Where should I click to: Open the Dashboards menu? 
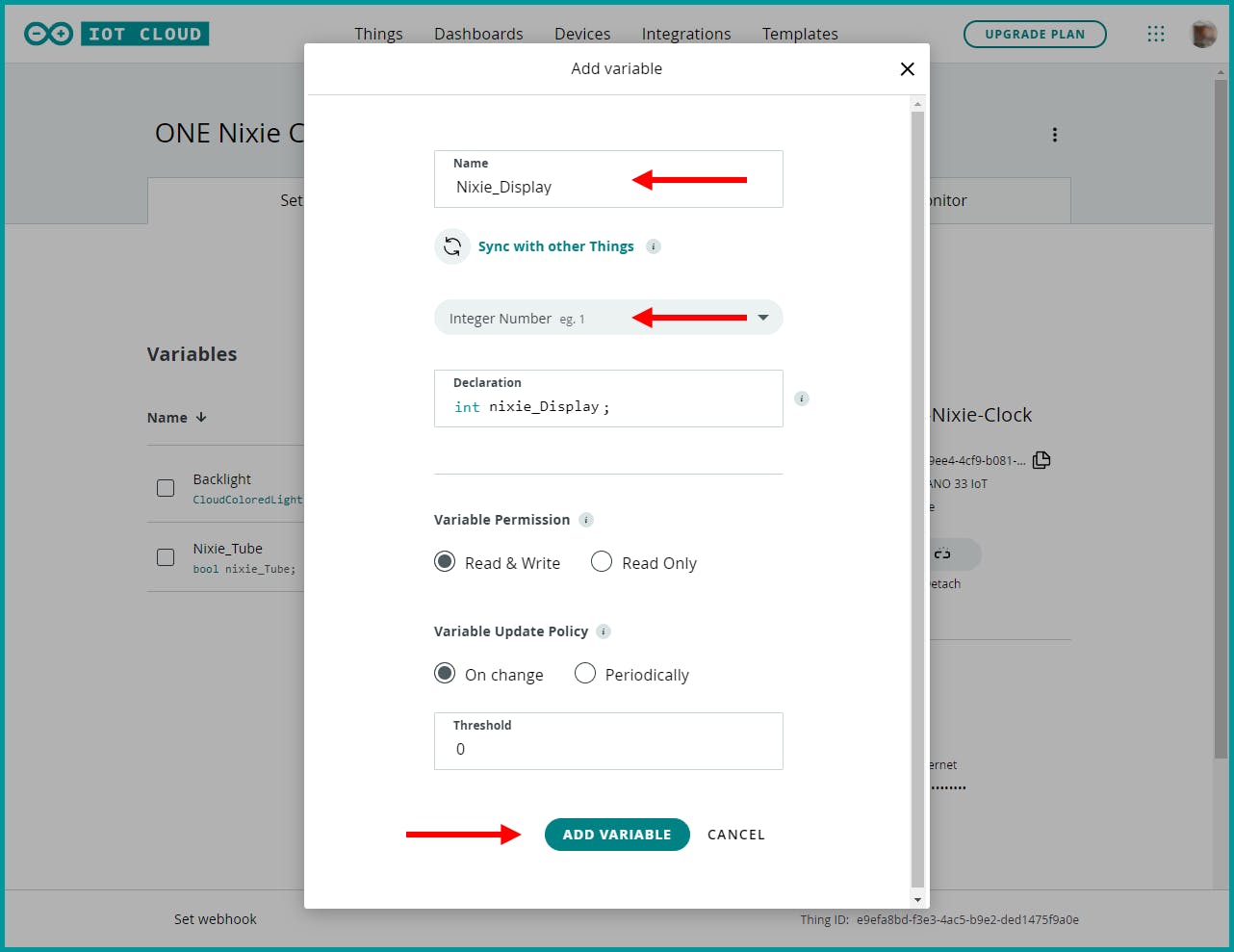(478, 34)
